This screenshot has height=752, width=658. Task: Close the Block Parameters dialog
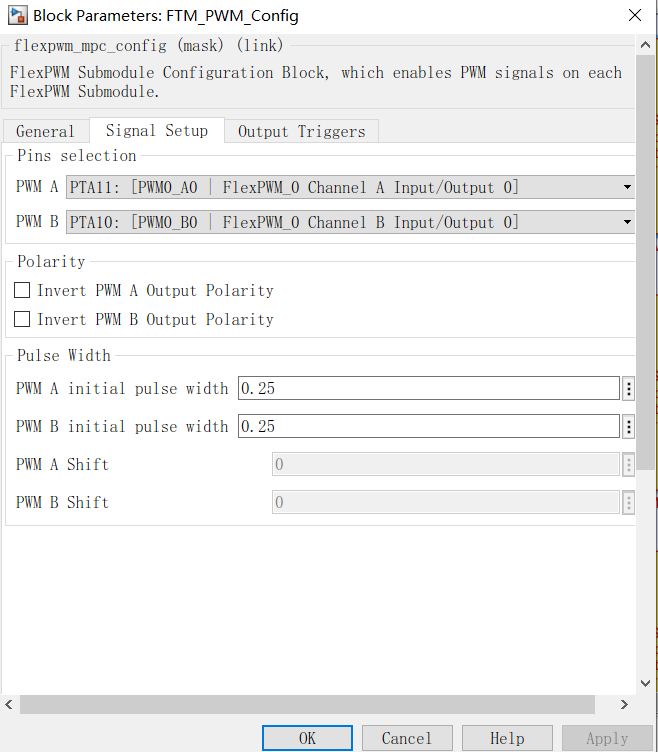tap(634, 15)
